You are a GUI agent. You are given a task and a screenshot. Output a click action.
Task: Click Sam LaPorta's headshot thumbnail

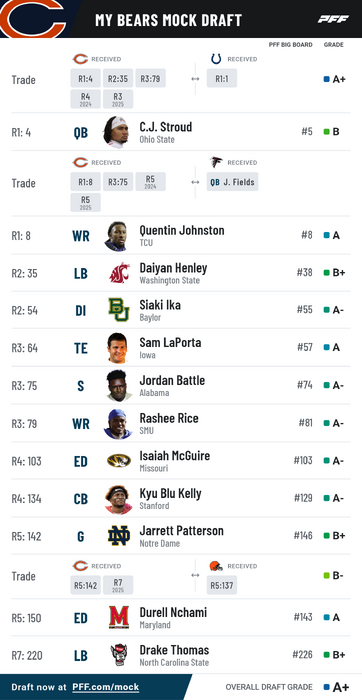point(118,348)
